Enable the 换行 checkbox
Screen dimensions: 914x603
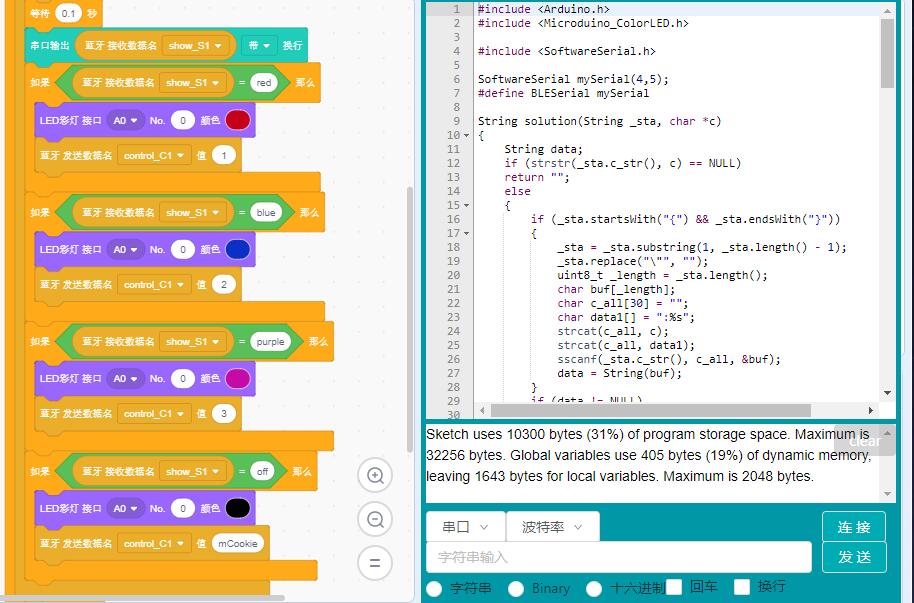[x=741, y=587]
